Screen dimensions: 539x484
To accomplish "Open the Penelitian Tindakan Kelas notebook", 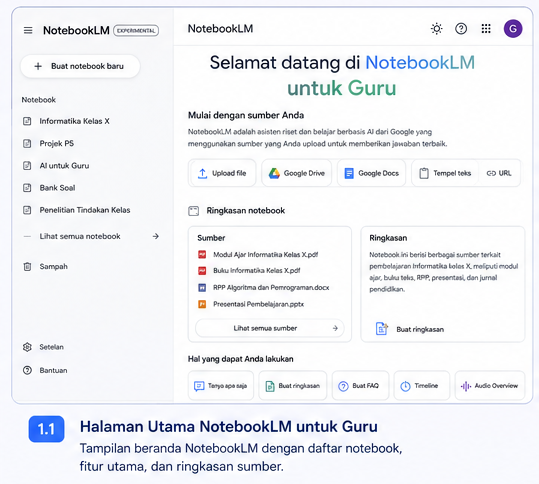I will coord(85,210).
